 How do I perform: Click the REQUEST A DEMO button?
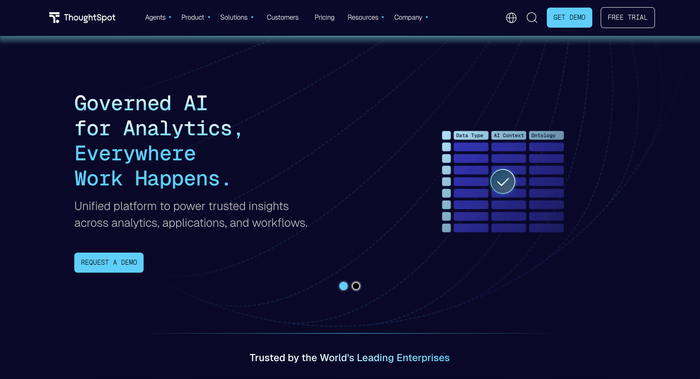(x=109, y=262)
